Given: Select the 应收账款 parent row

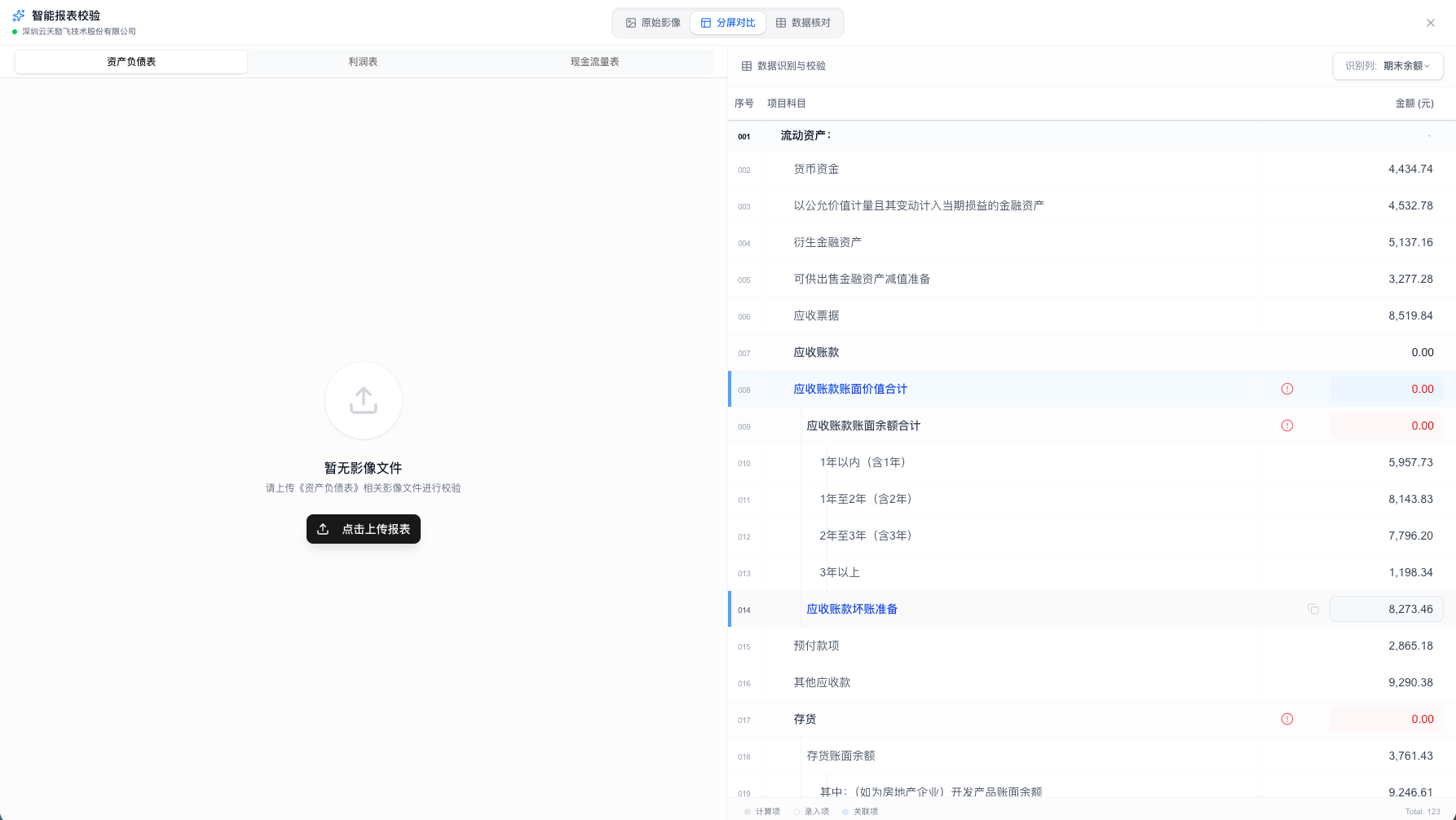Looking at the screenshot, I should (x=816, y=352).
